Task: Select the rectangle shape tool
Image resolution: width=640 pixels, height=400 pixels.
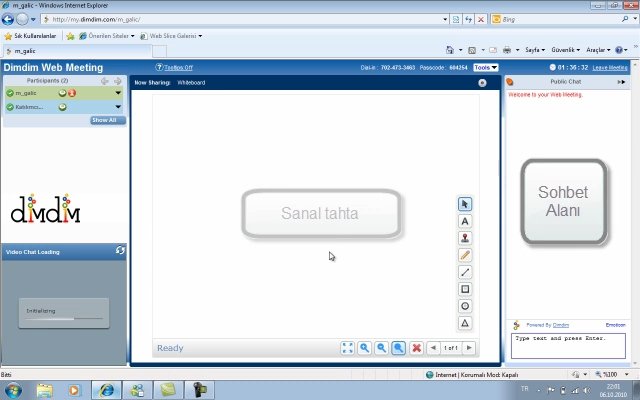Action: coord(464,289)
